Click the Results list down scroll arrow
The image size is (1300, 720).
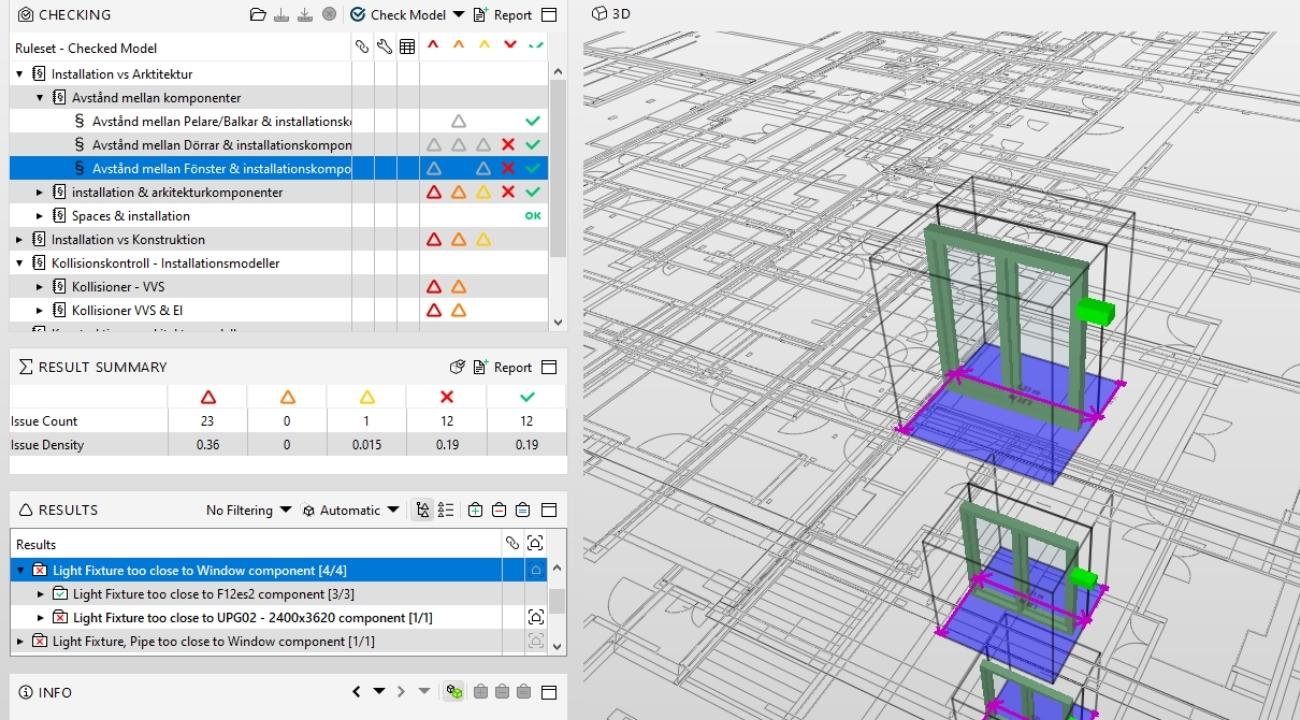[x=558, y=646]
